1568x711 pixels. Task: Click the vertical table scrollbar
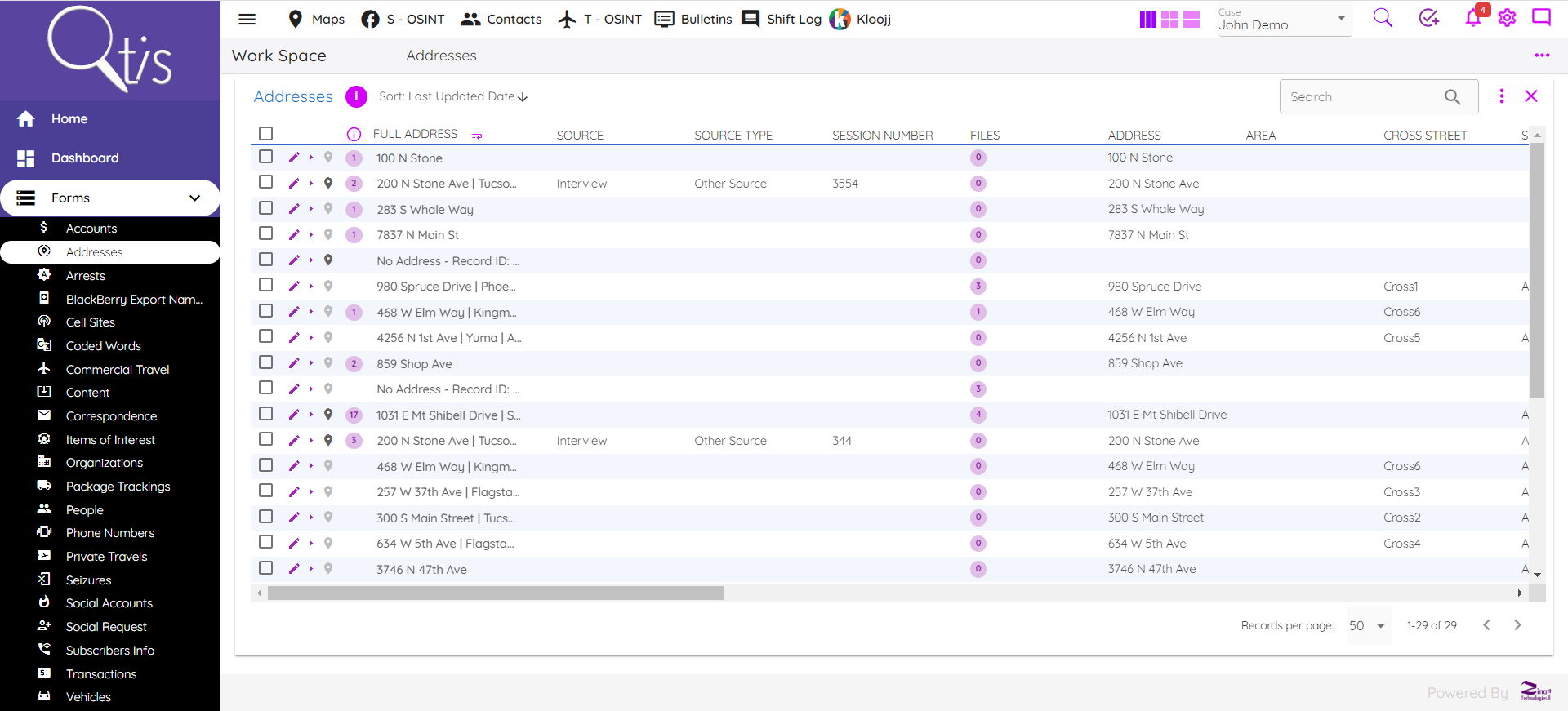tap(1537, 269)
